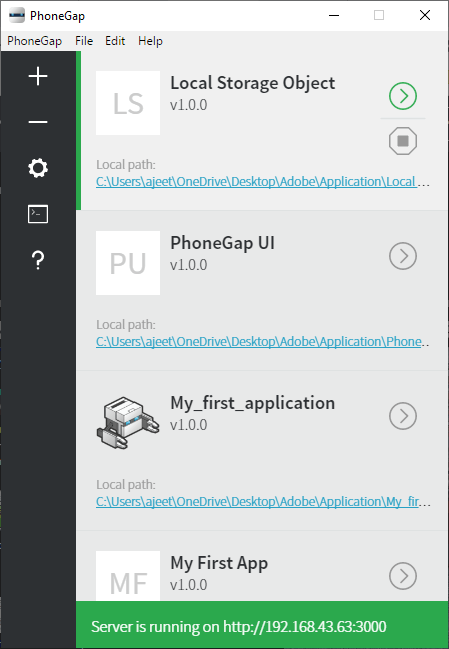This screenshot has width=449, height=649.
Task: Open My_first_application local path link
Action: point(263,502)
